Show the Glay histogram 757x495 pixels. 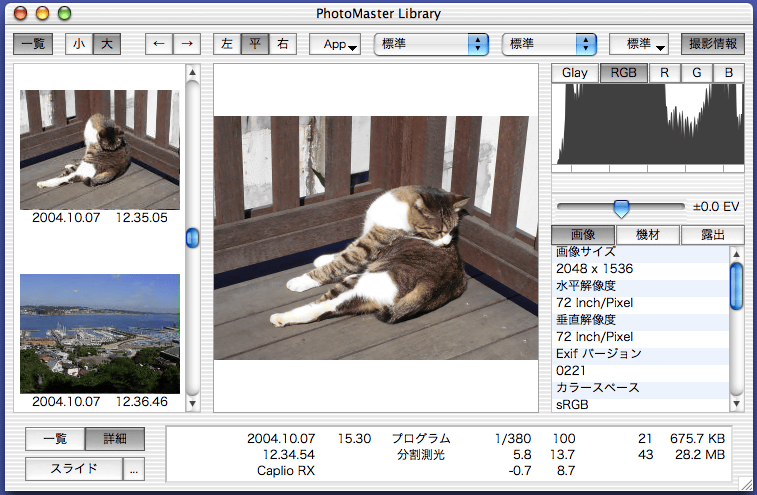[x=575, y=73]
